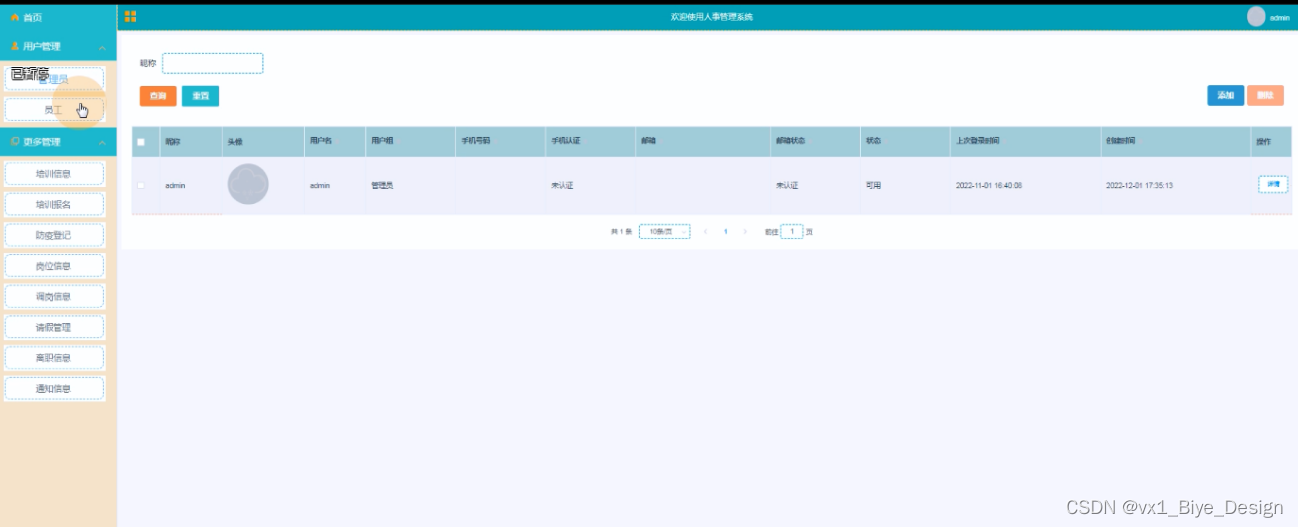Click the icon beside 更多管理

click(x=14, y=142)
